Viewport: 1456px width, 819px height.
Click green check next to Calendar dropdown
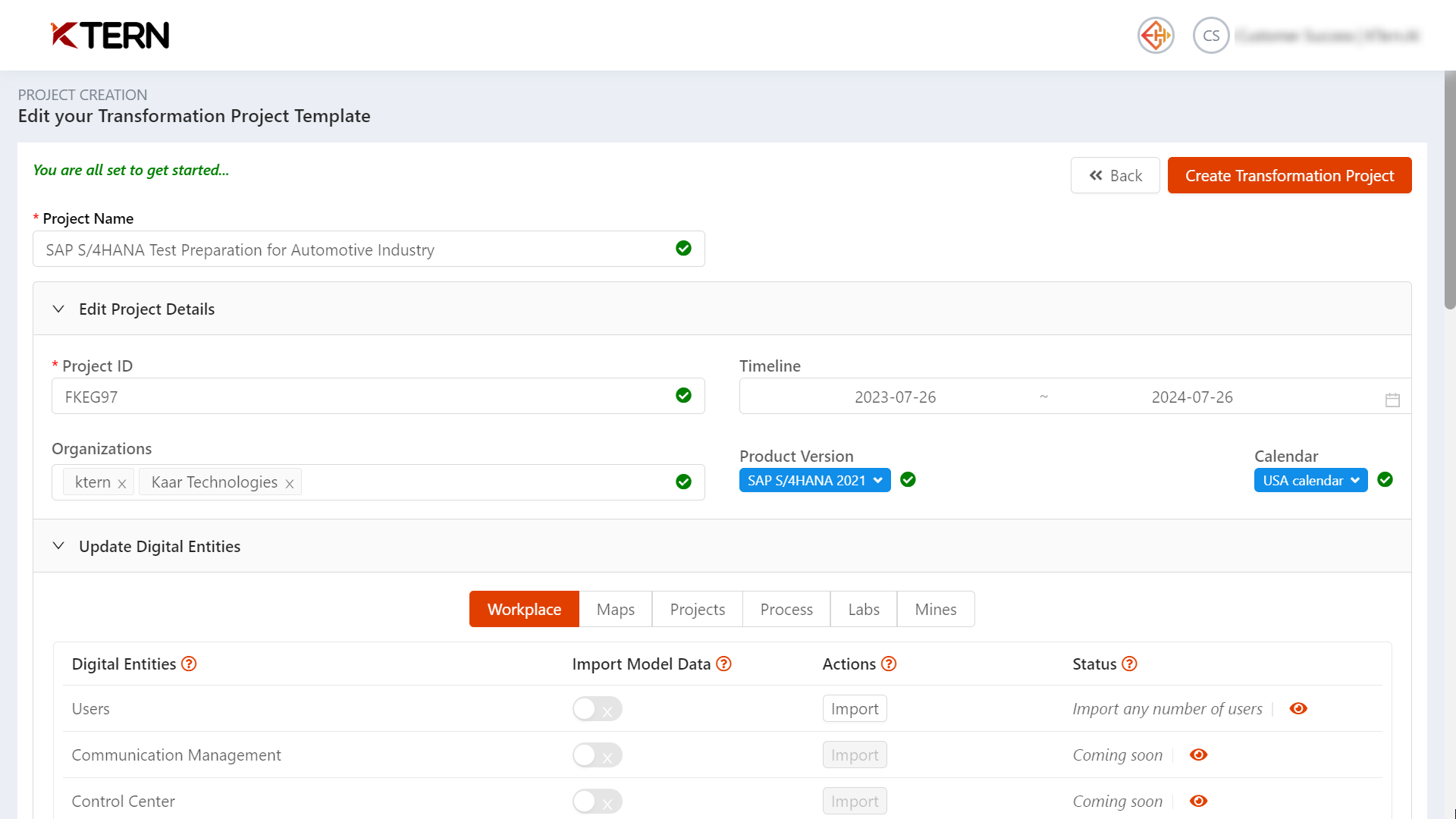click(x=1385, y=479)
